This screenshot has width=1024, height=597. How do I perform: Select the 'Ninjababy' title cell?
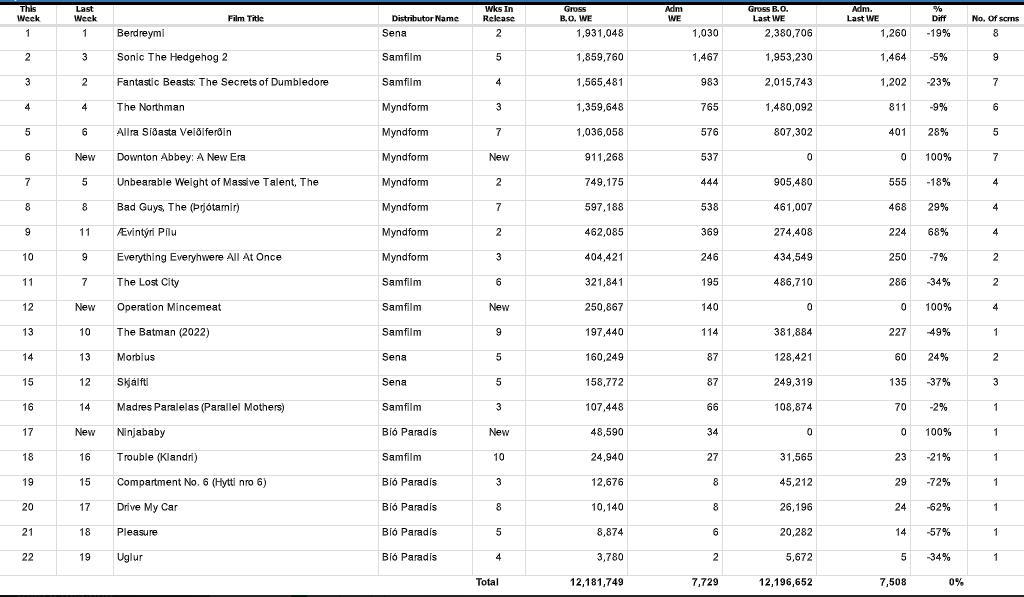tap(141, 432)
